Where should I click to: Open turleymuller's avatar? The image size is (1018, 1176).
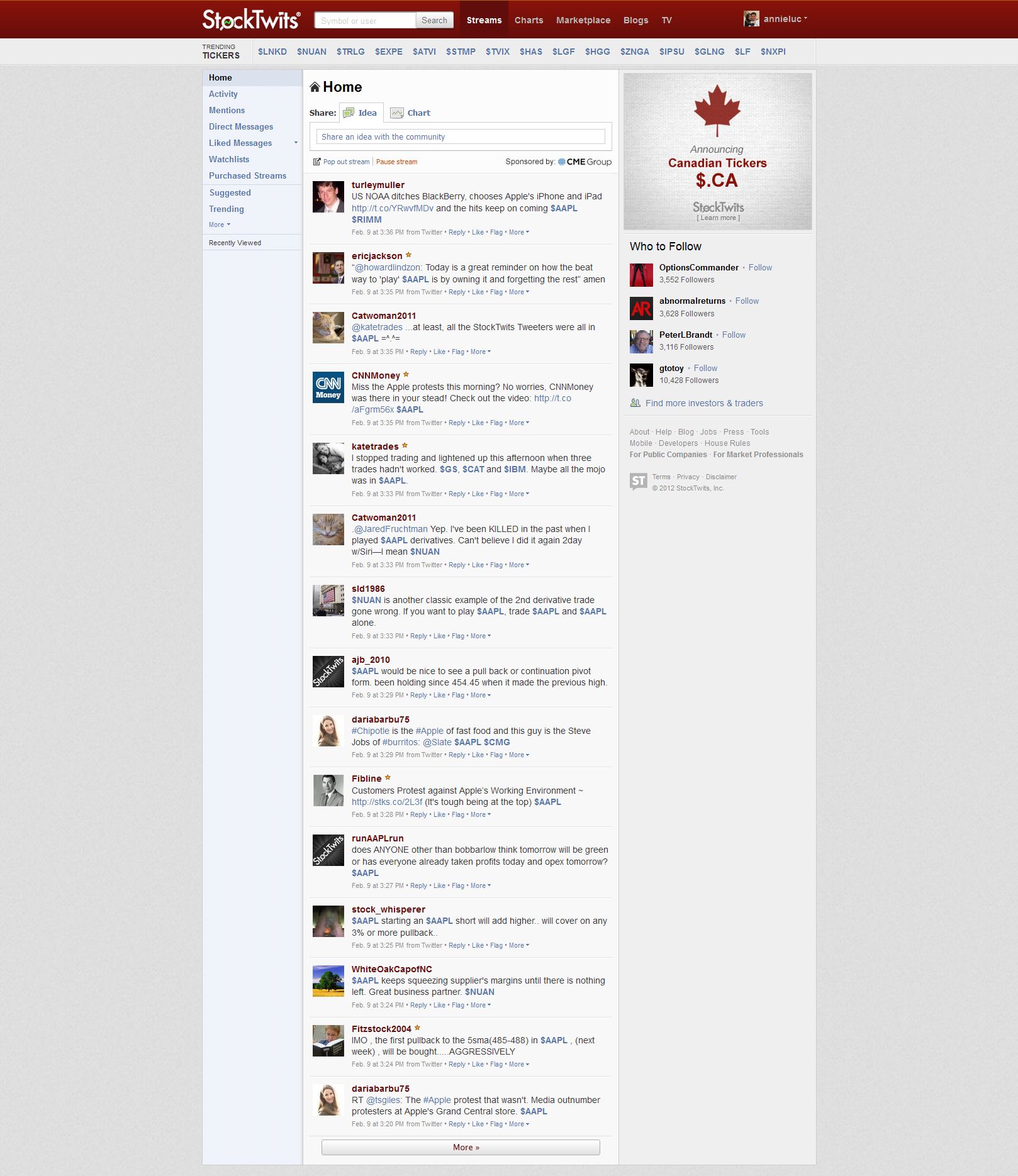point(328,197)
